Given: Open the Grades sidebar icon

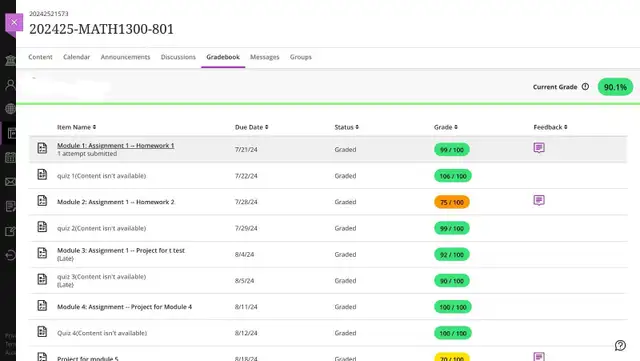Looking at the screenshot, I should tap(11, 206).
